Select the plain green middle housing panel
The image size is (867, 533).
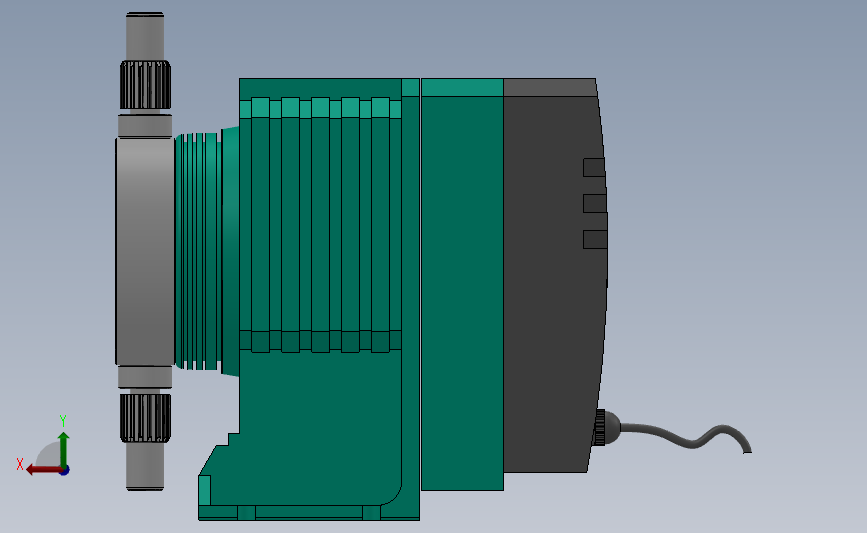462,284
